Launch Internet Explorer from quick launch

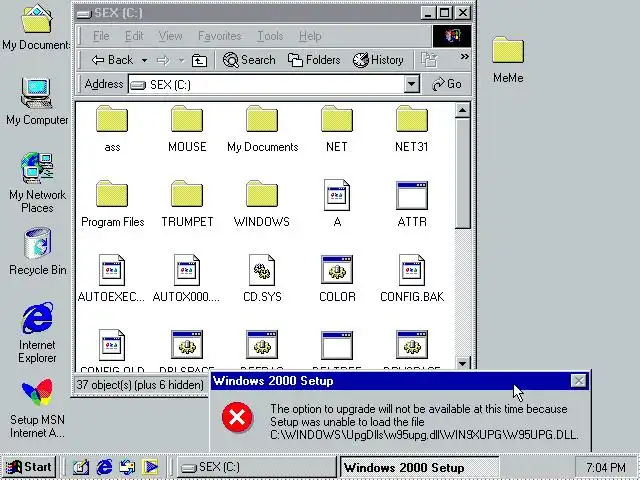[104, 467]
